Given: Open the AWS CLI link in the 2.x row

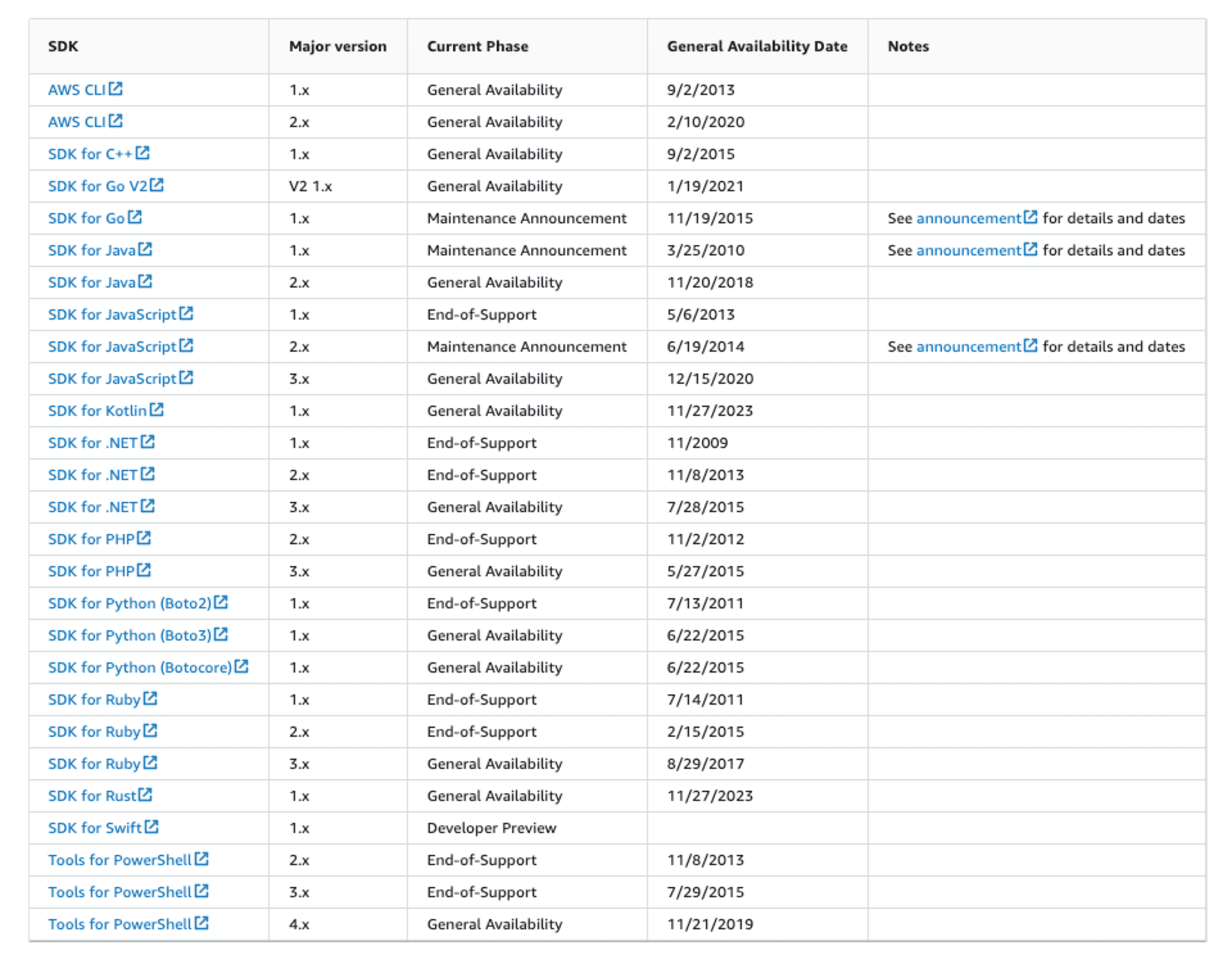Looking at the screenshot, I should click(x=77, y=122).
